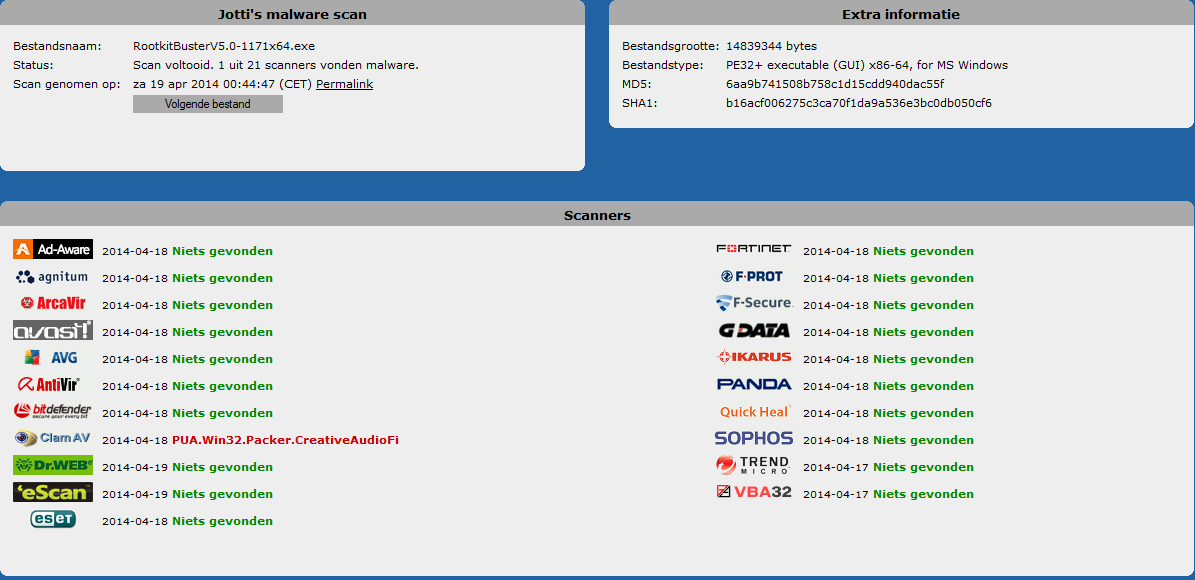Click Niets gevonden result for ESET
Screen dimensions: 1195x580
point(223,521)
